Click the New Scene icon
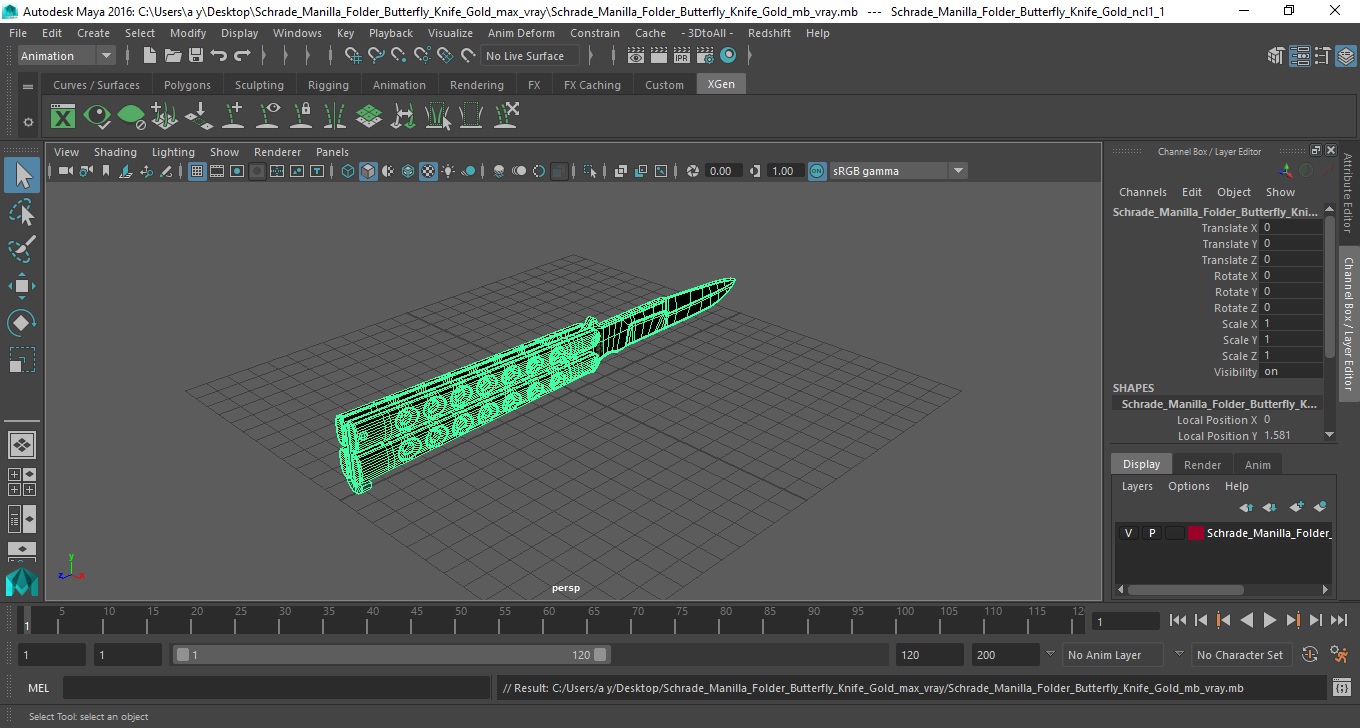Screen dimensions: 1360x728 (149, 56)
